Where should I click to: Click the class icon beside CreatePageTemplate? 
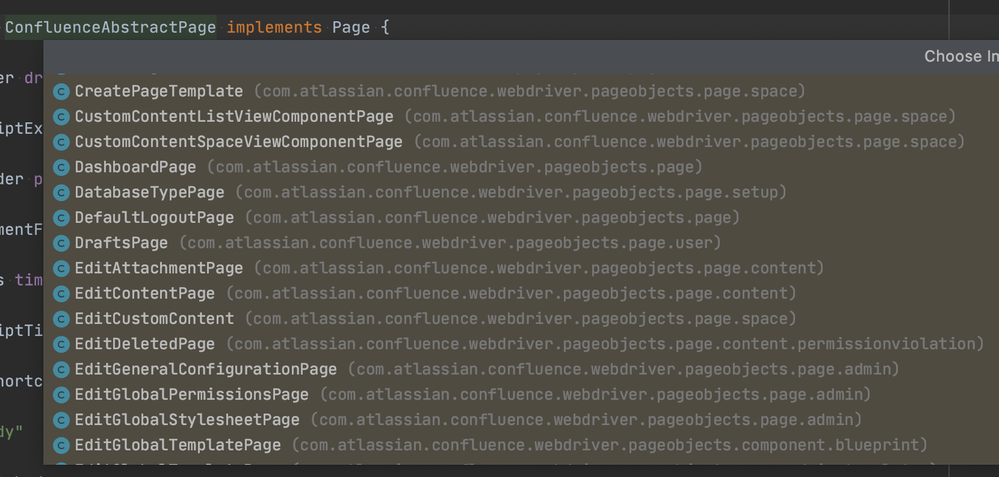coord(61,92)
